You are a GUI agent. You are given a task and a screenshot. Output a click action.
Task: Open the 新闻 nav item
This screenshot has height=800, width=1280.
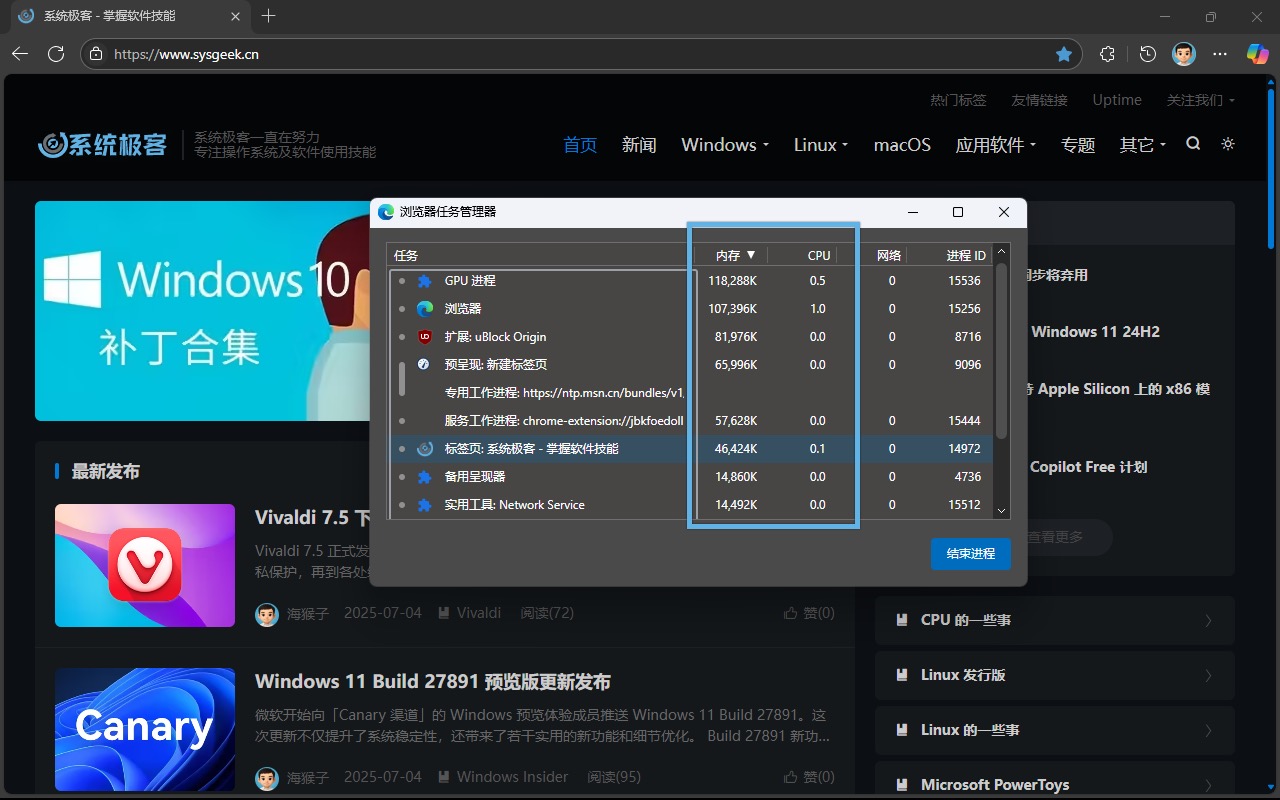(639, 145)
